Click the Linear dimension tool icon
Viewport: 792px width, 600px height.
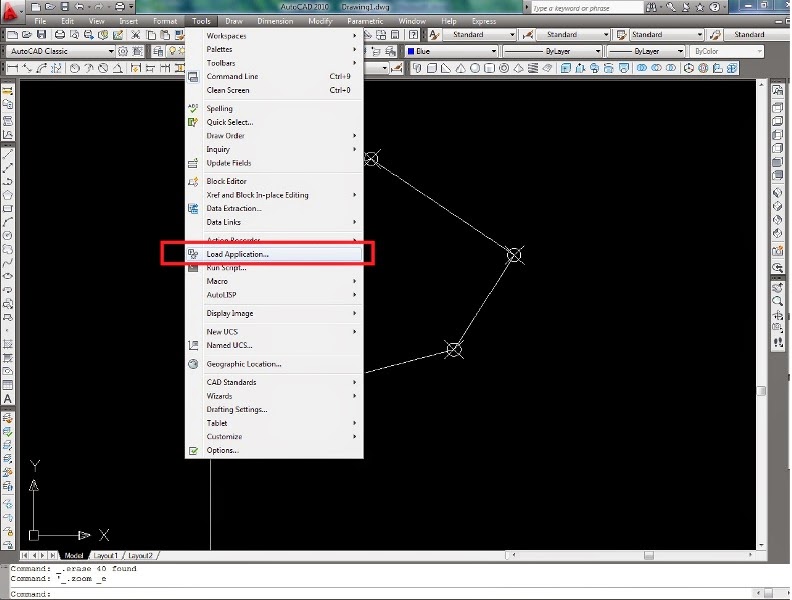click(13, 68)
